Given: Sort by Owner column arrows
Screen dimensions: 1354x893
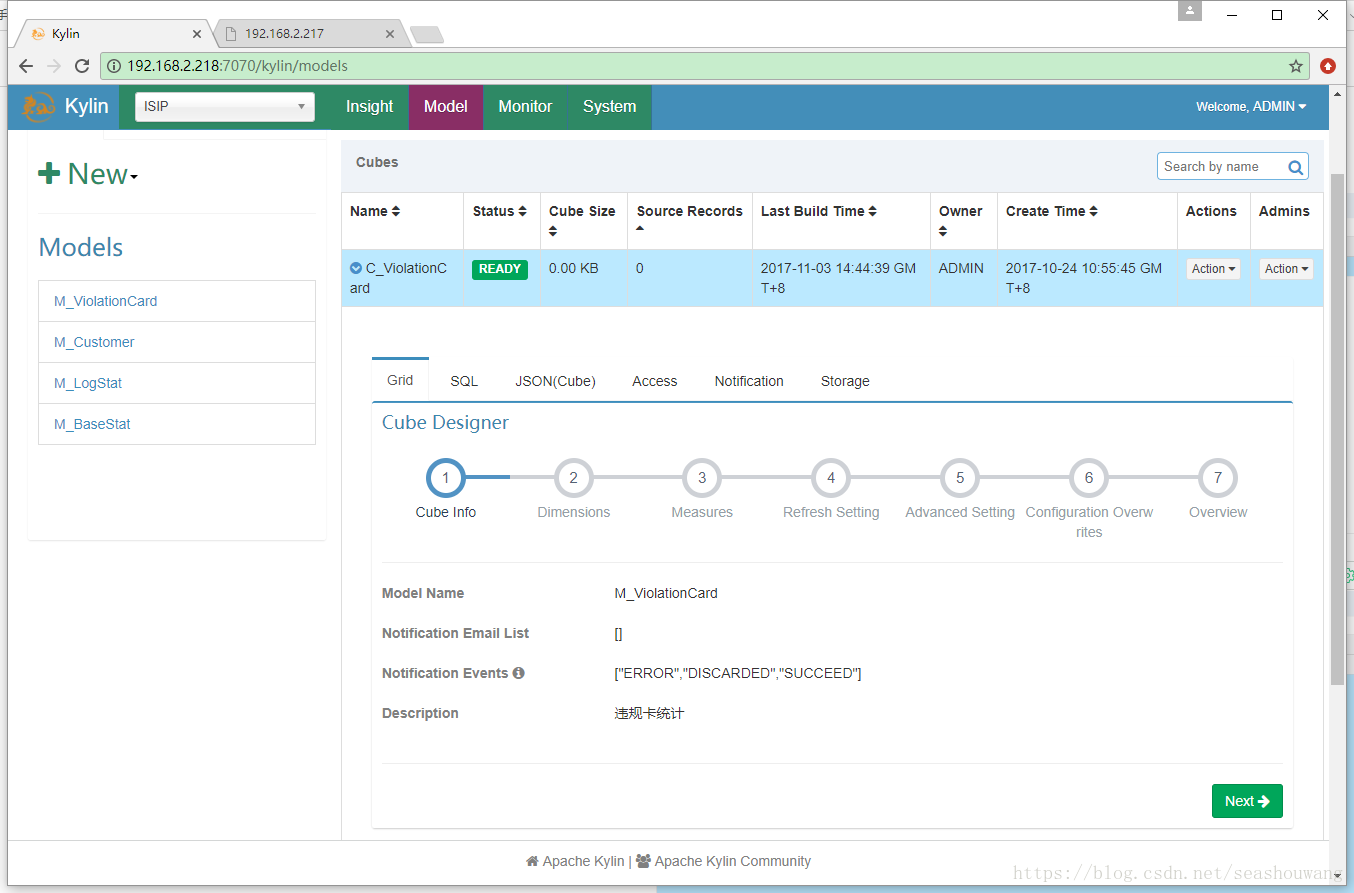Looking at the screenshot, I should coord(943,232).
